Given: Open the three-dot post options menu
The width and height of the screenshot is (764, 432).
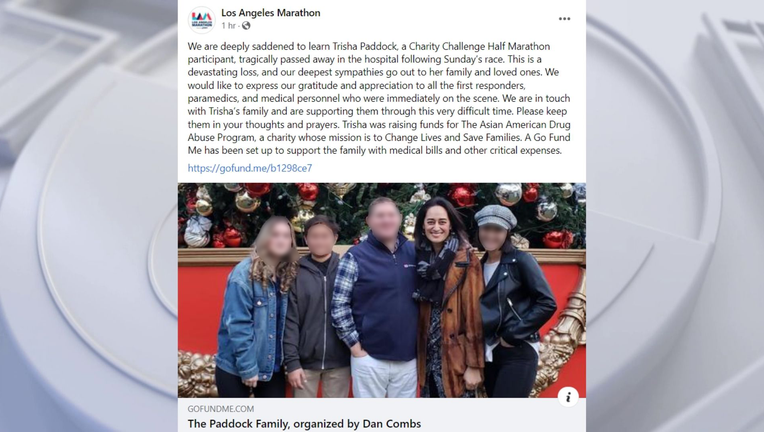Looking at the screenshot, I should click(x=564, y=19).
